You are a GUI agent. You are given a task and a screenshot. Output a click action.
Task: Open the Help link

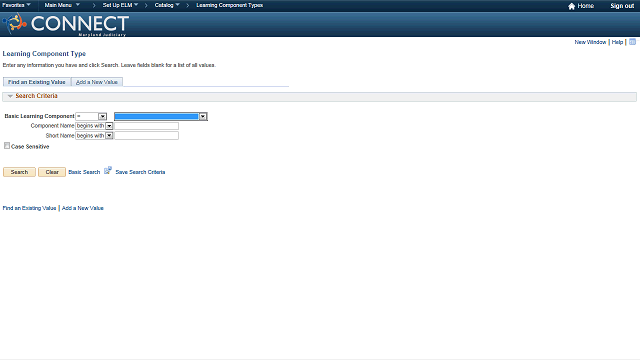[x=617, y=42]
